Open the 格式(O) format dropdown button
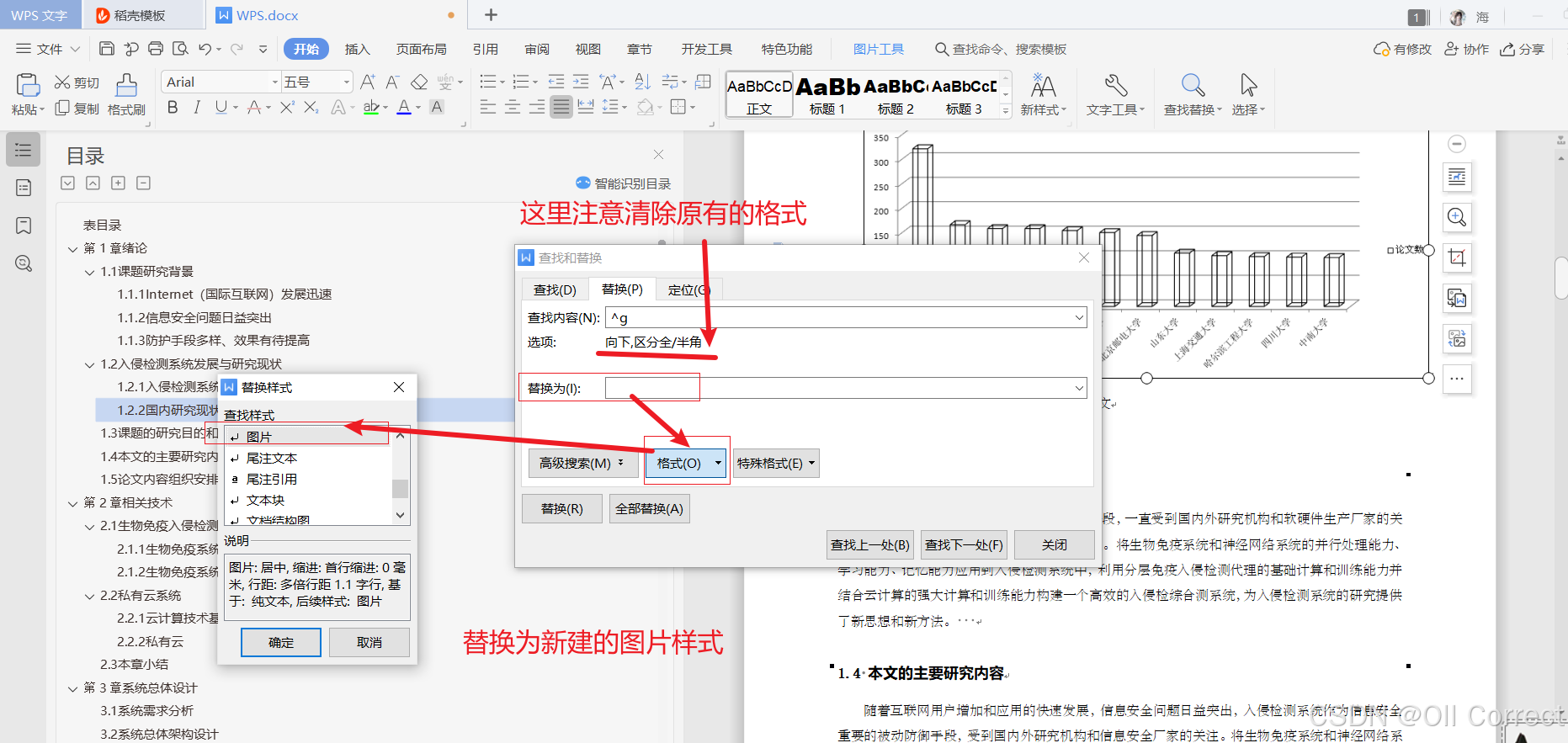This screenshot has width=1568, height=743. 686,463
